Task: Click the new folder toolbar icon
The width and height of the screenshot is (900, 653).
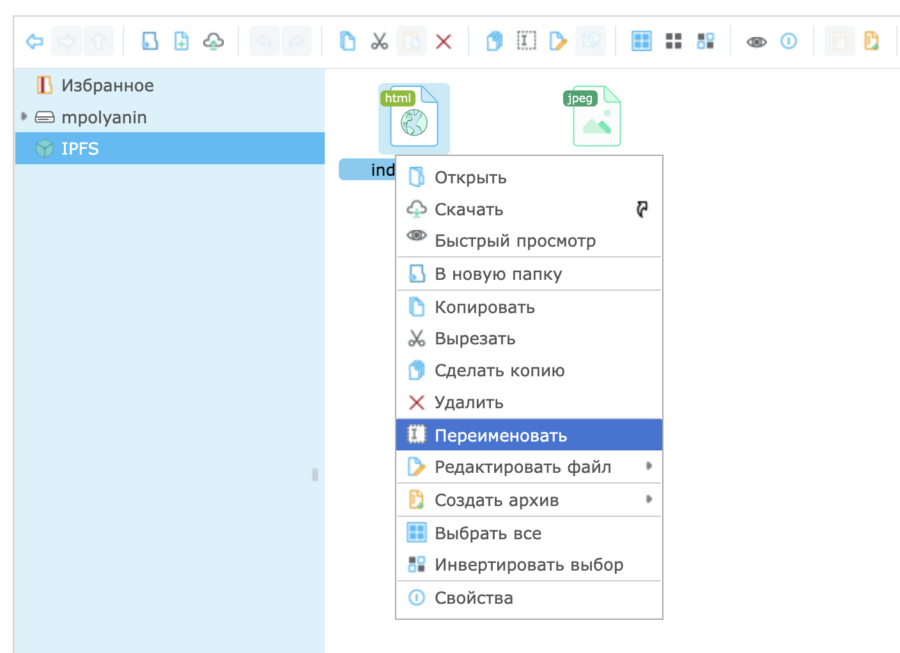Action: coord(150,41)
